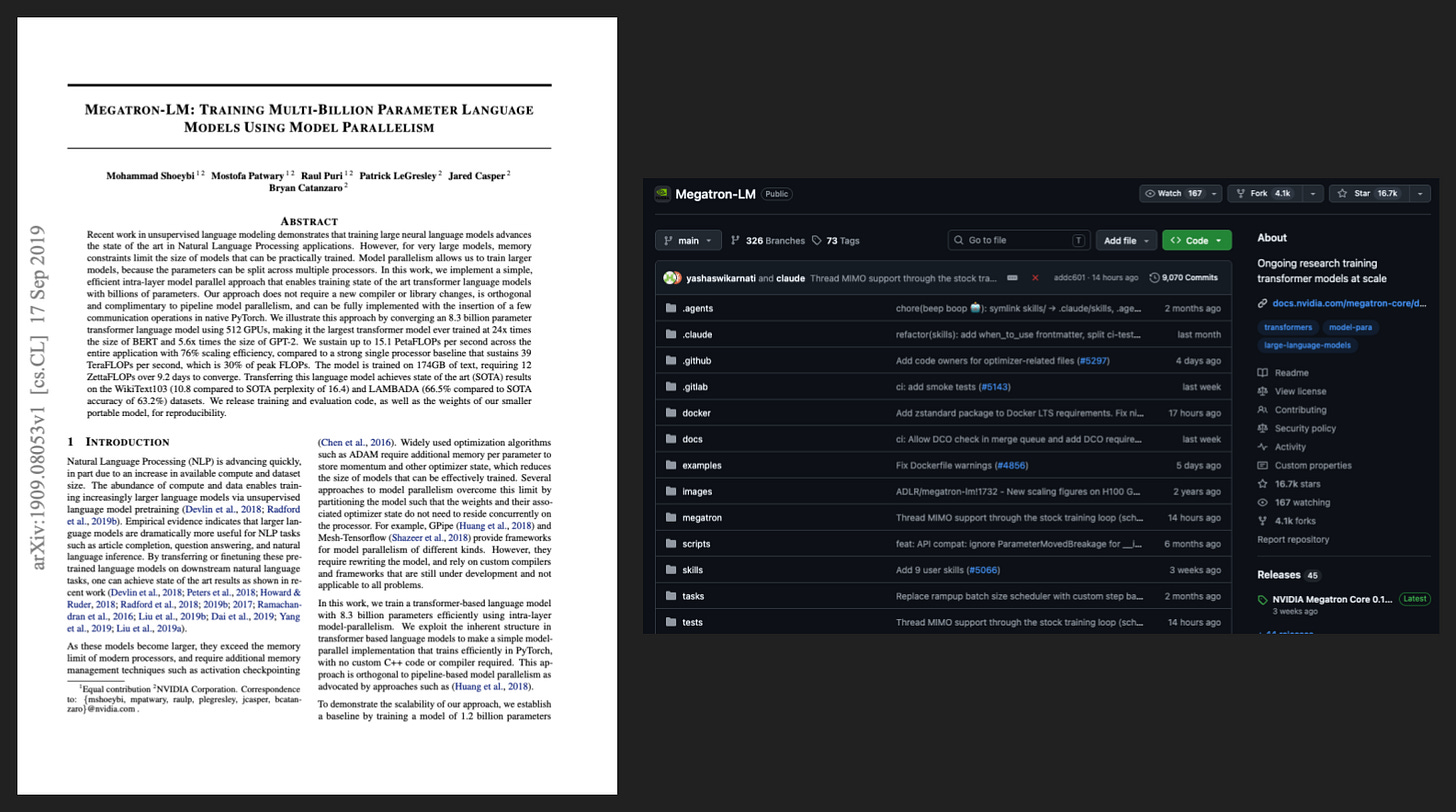The height and width of the screenshot is (812, 1456).
Task: Open the tasks folder name link
Action: click(x=693, y=596)
